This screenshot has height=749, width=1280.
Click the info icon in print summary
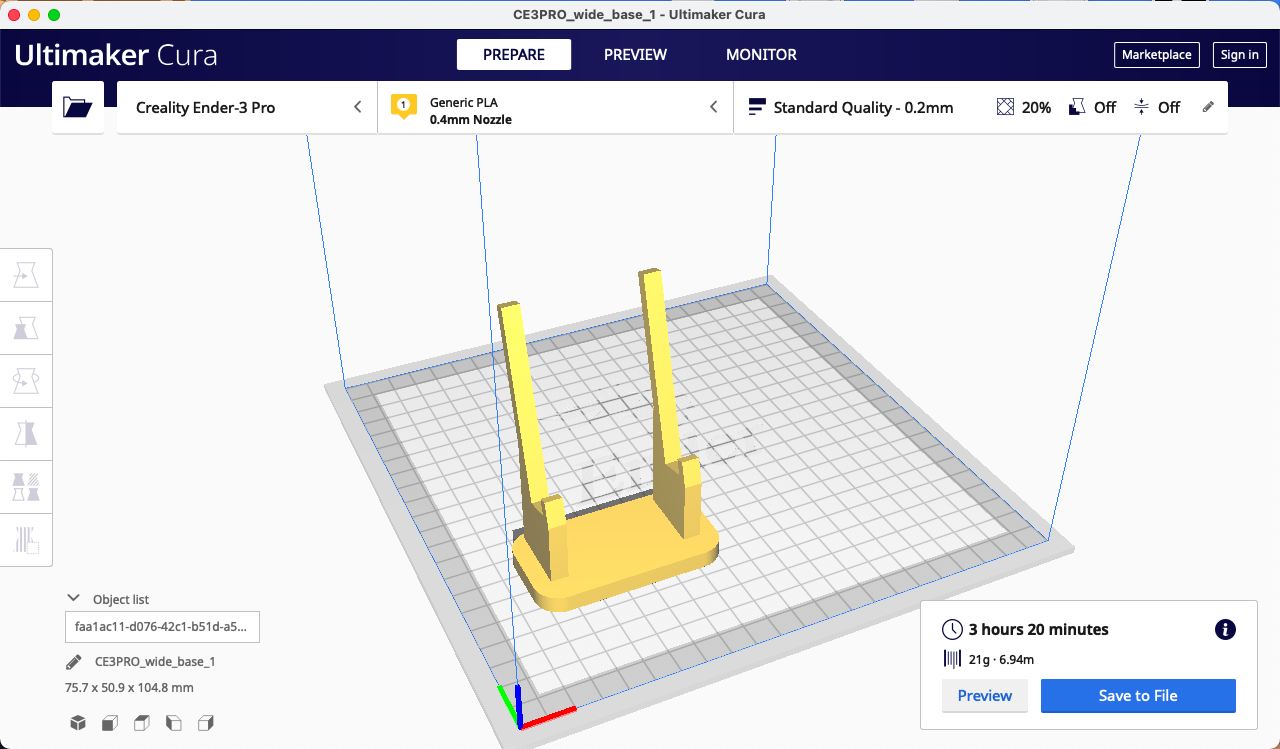pyautogui.click(x=1225, y=630)
